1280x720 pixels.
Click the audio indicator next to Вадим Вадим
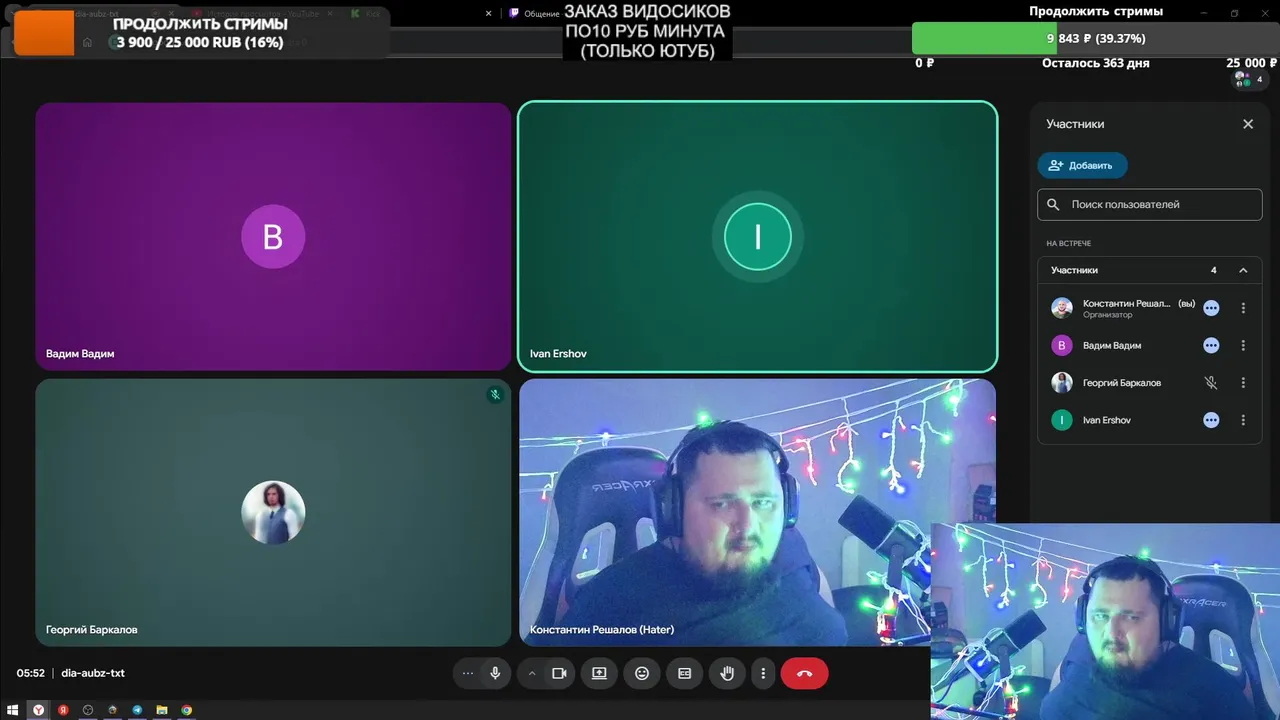[1211, 345]
